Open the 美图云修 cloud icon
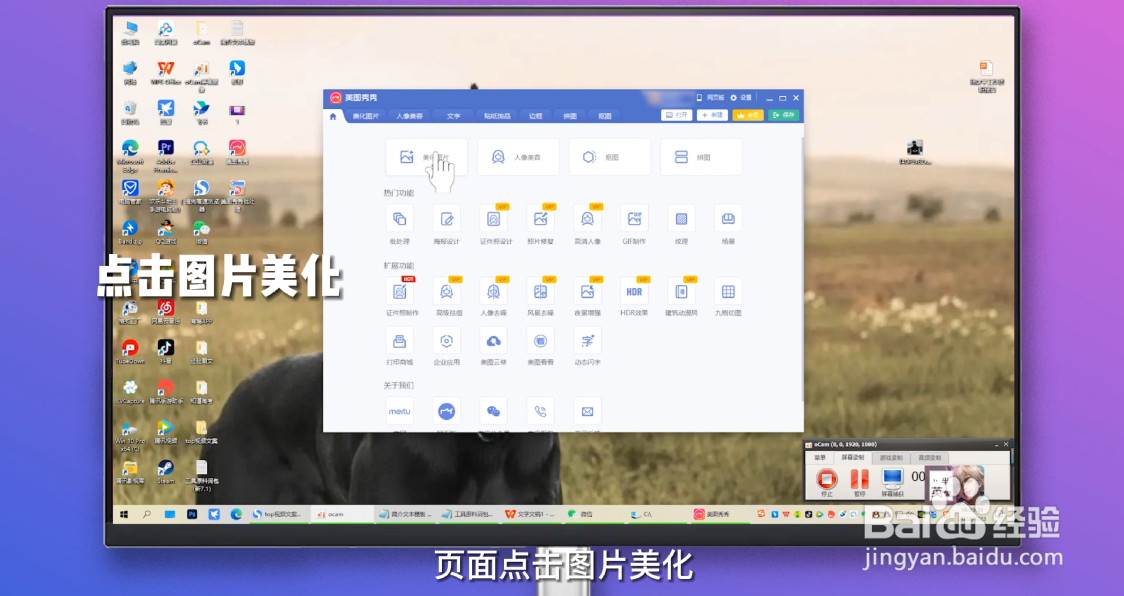The height and width of the screenshot is (596, 1124). 493,341
